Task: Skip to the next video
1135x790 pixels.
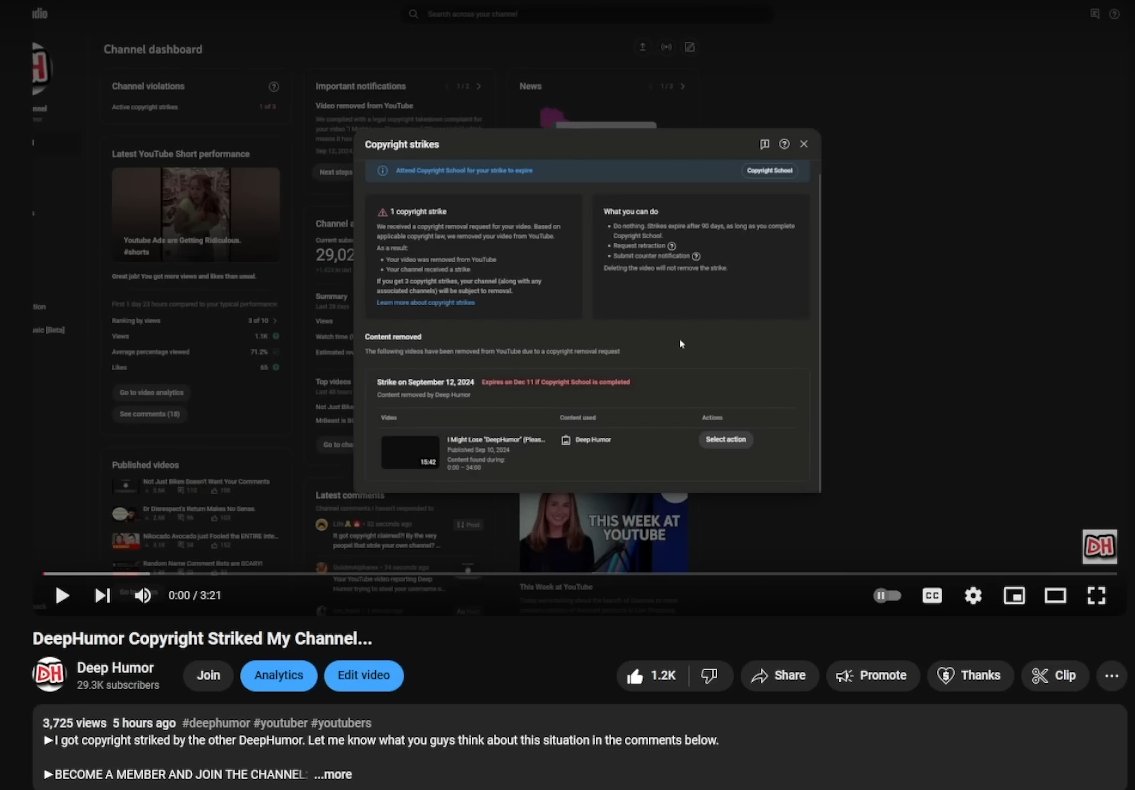Action: pyautogui.click(x=102, y=595)
